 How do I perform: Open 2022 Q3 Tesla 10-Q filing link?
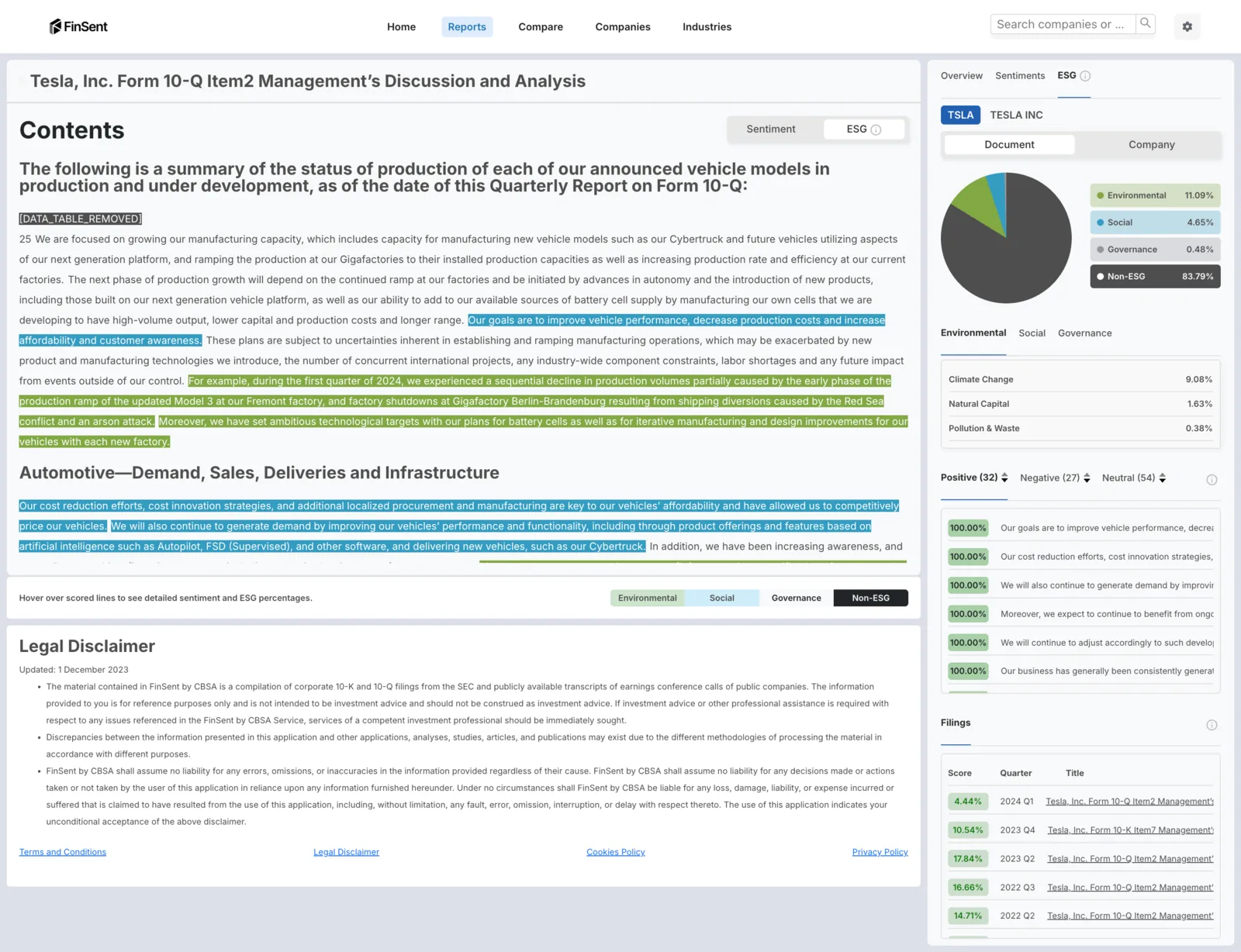[1130, 888]
